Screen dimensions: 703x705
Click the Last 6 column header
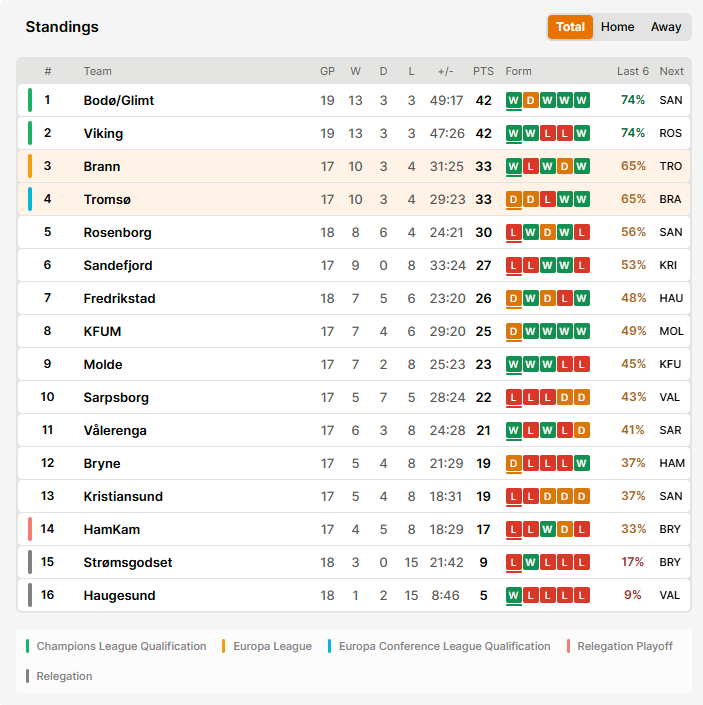coord(632,71)
